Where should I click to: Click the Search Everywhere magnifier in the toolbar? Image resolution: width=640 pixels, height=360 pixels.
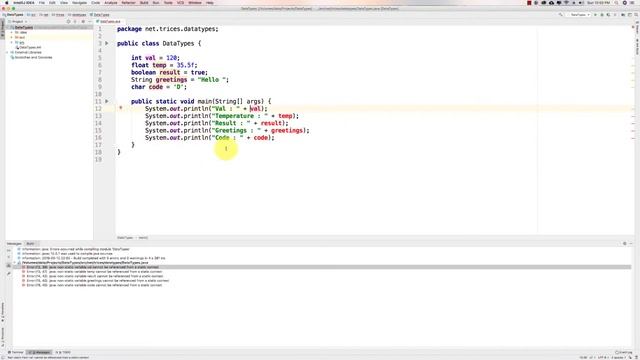point(636,15)
